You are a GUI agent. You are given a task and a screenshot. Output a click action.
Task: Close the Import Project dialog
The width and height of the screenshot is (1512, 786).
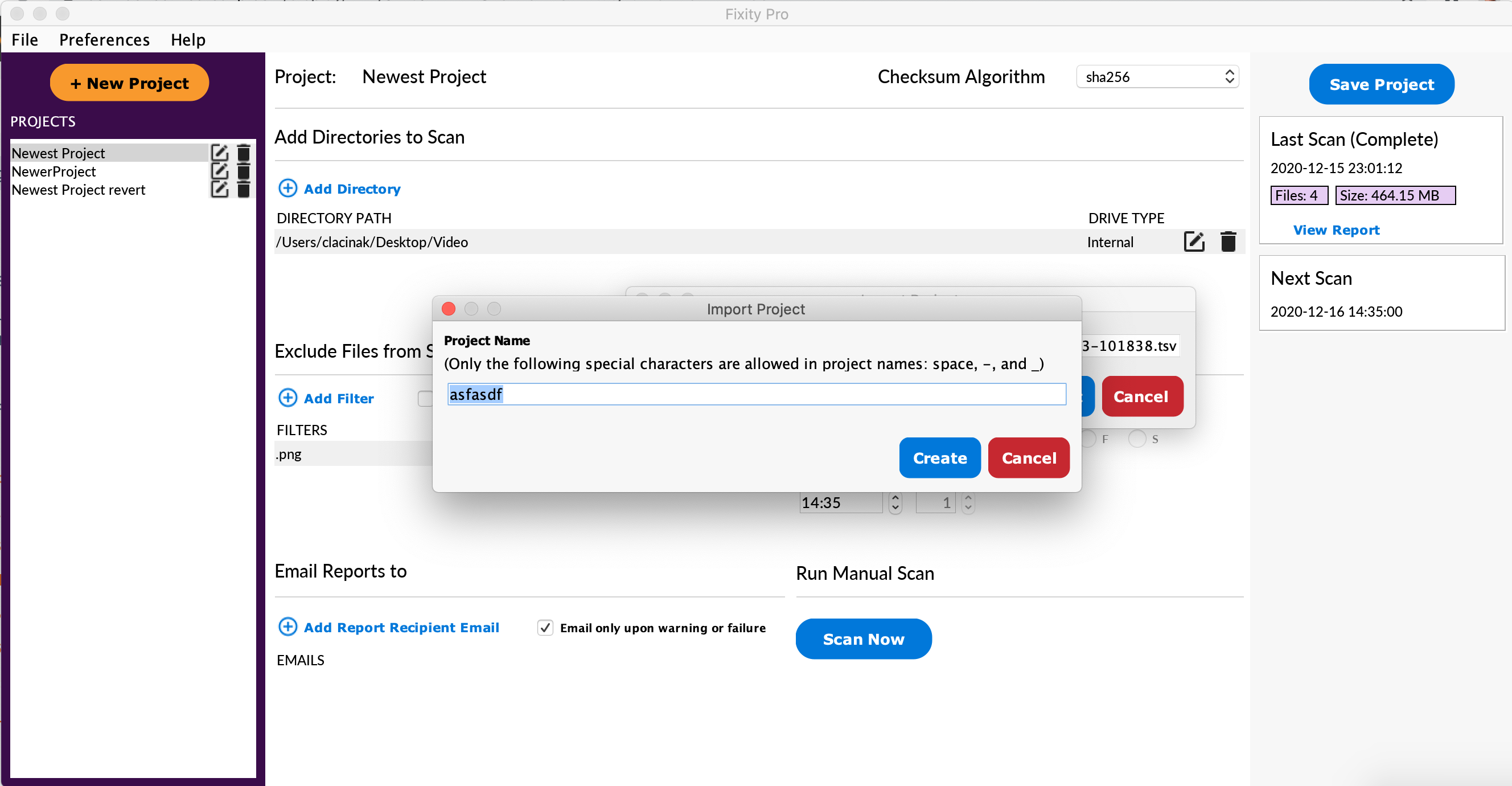click(449, 308)
